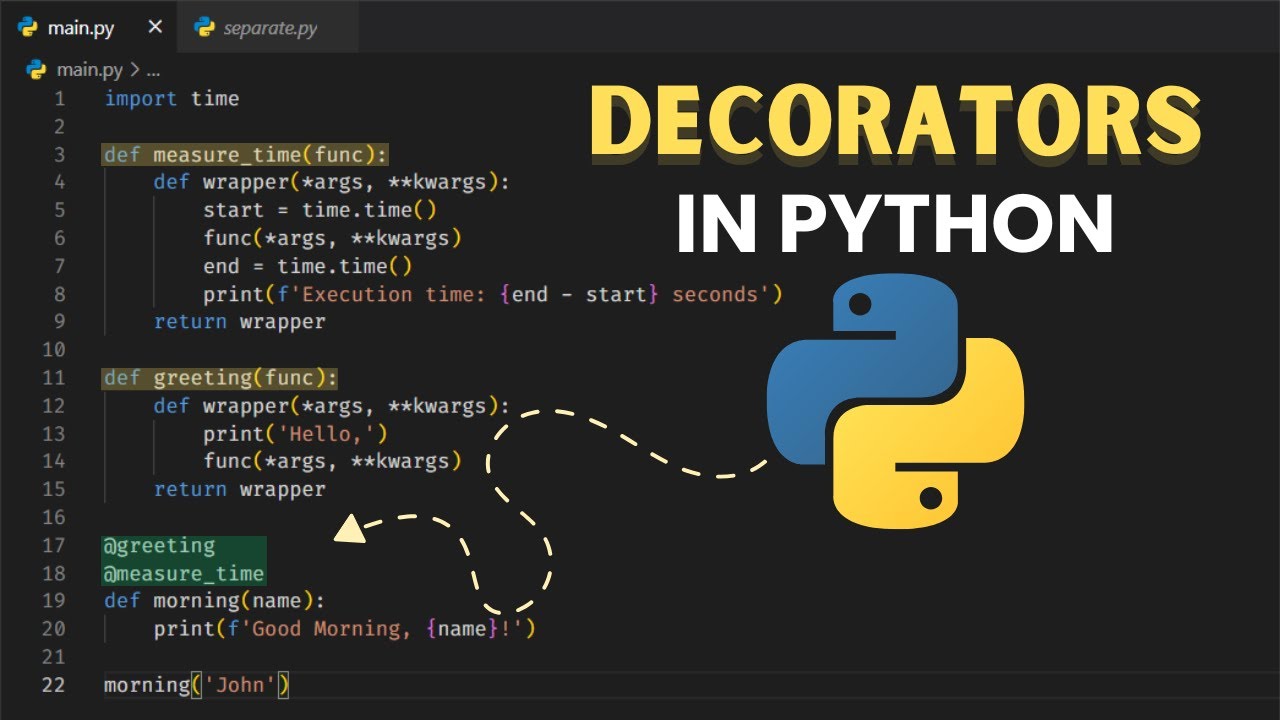Screen dimensions: 1280x720
Task: Click the IN PYTHON title text
Action: (895, 224)
